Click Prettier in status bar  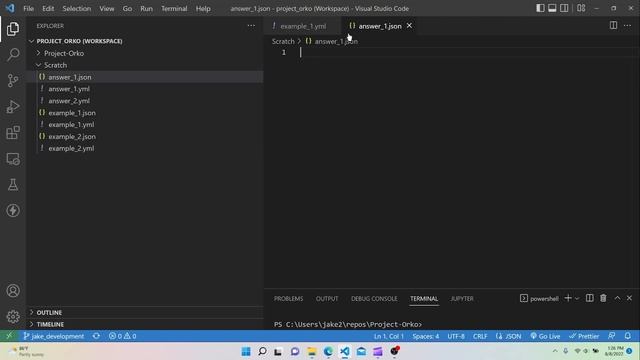coord(584,336)
